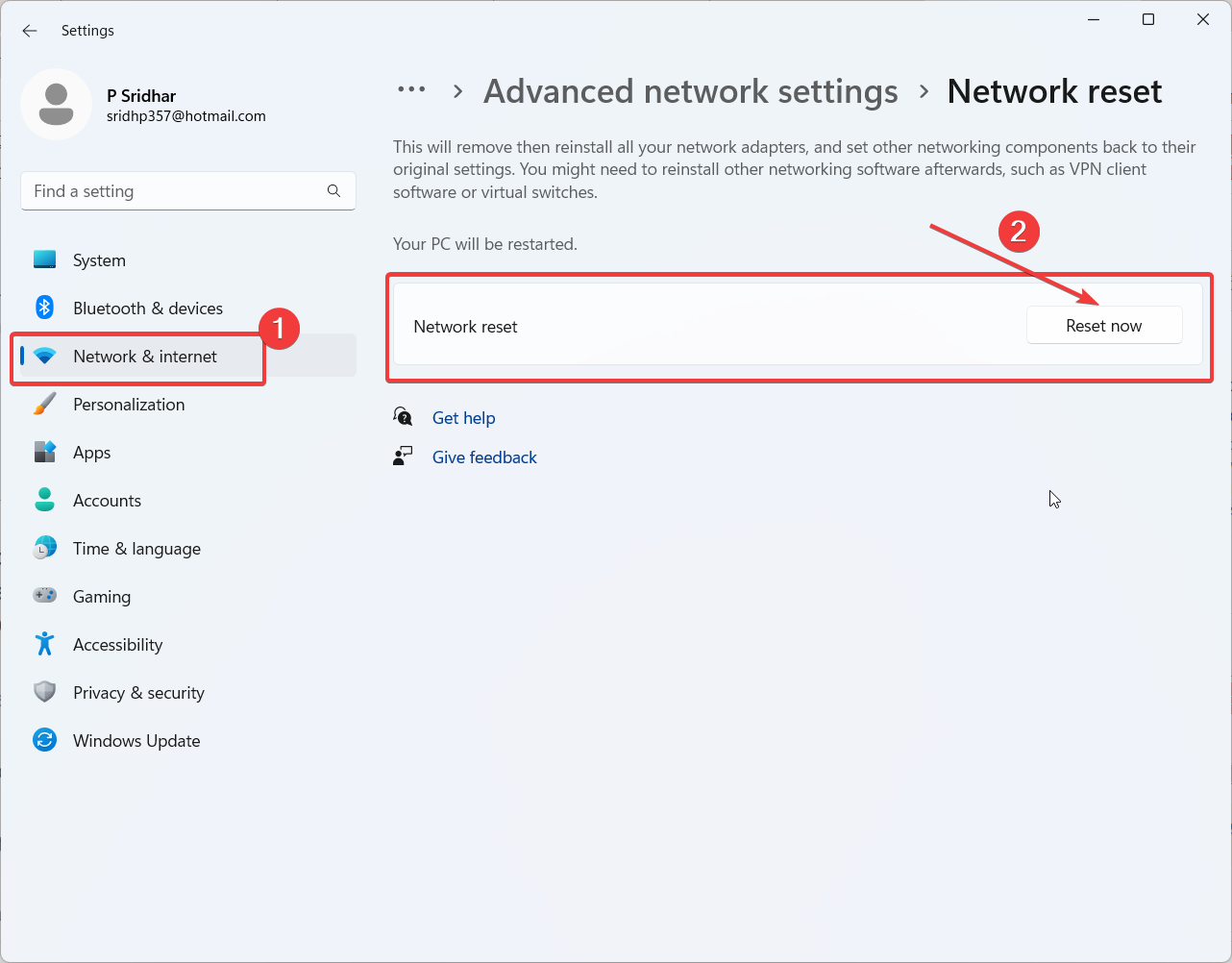The width and height of the screenshot is (1232, 963).
Task: Click the Windows Update sync icon
Action: coord(45,740)
